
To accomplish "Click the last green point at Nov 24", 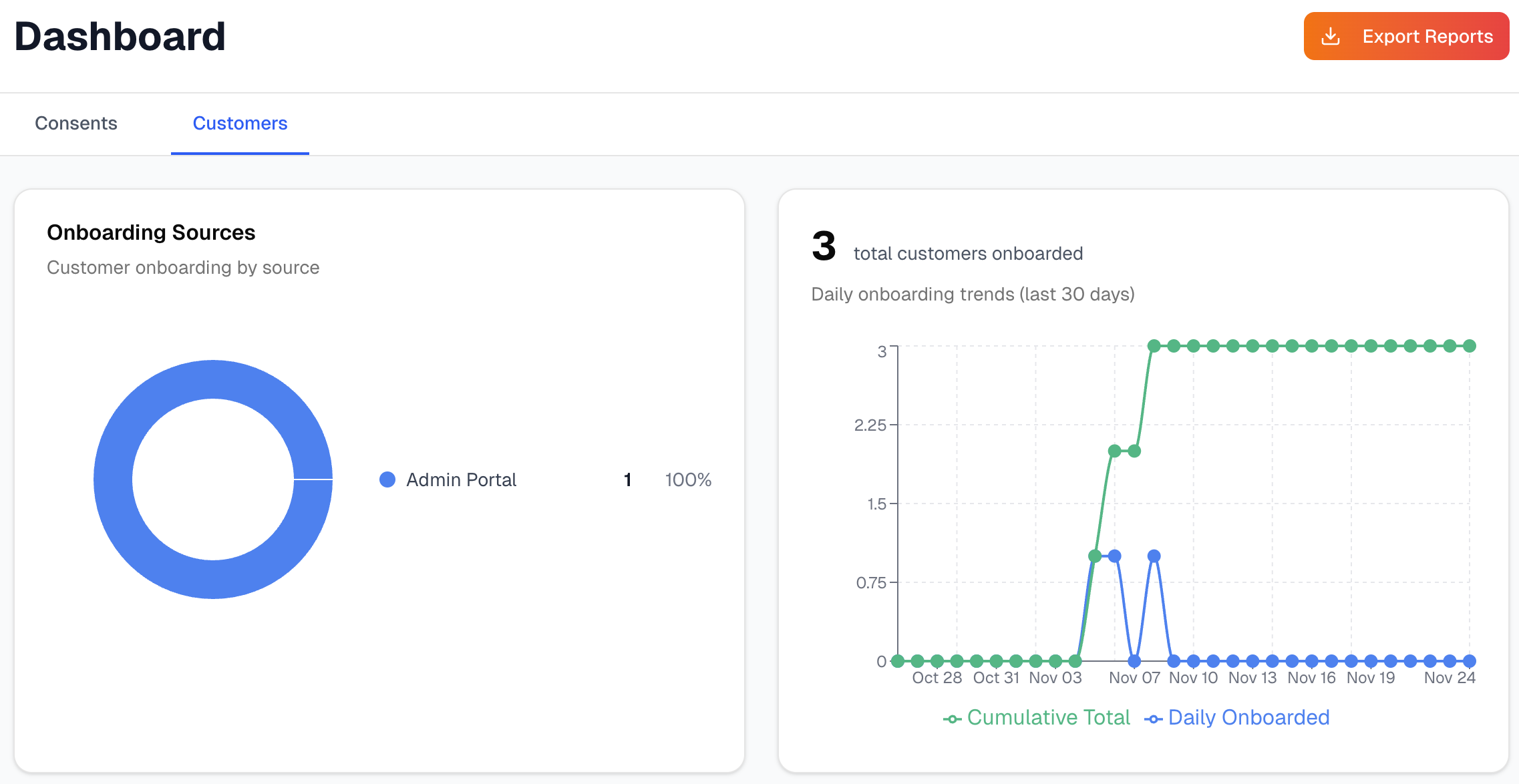I will 1469,345.
